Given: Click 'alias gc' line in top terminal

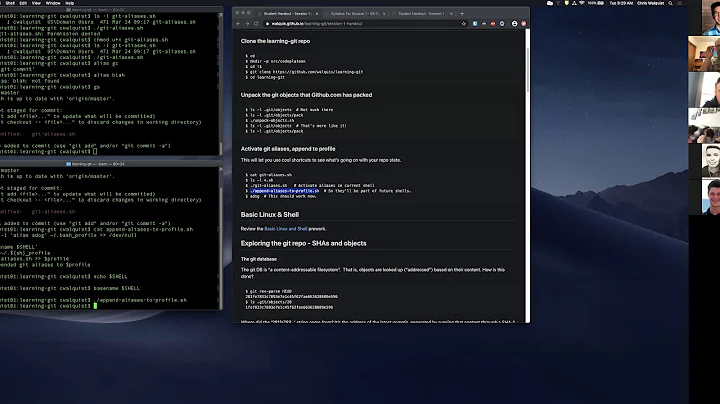Looking at the screenshot, I should (x=59, y=63).
